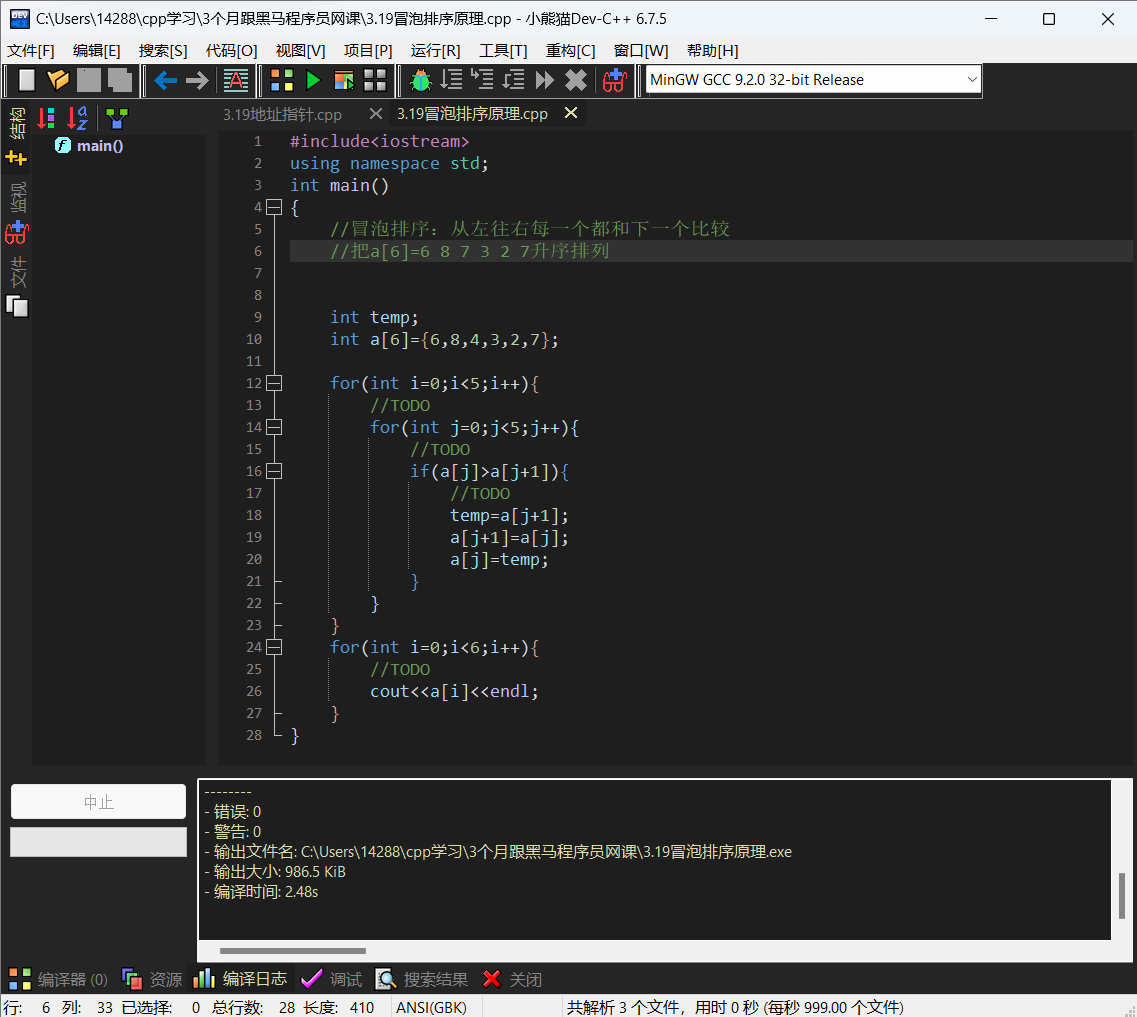Start debugging with the green bug icon
The height and width of the screenshot is (1017, 1137).
click(421, 80)
